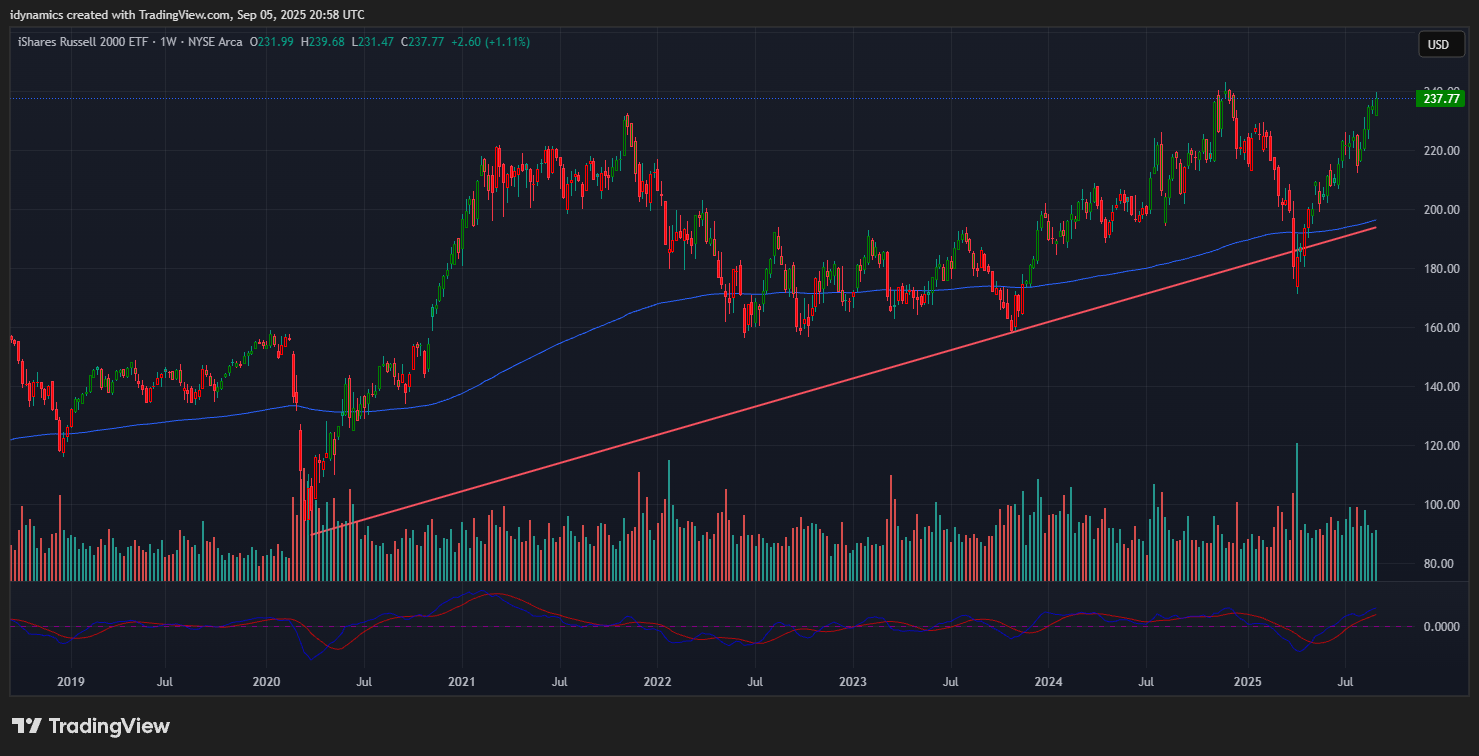Screen dimensions: 1479x756
Task: Click the high value H239.68
Action: (x=322, y=42)
